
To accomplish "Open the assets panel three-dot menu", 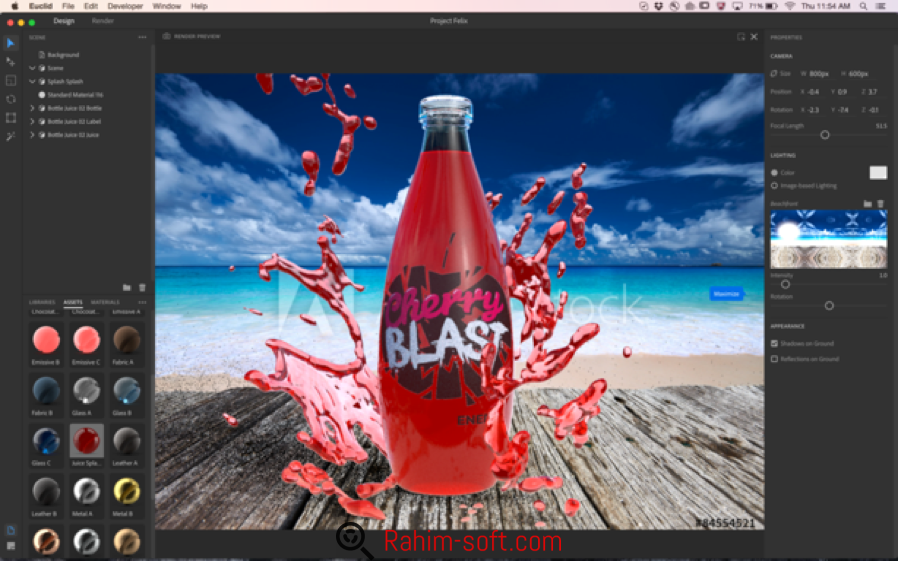I will click(x=142, y=302).
